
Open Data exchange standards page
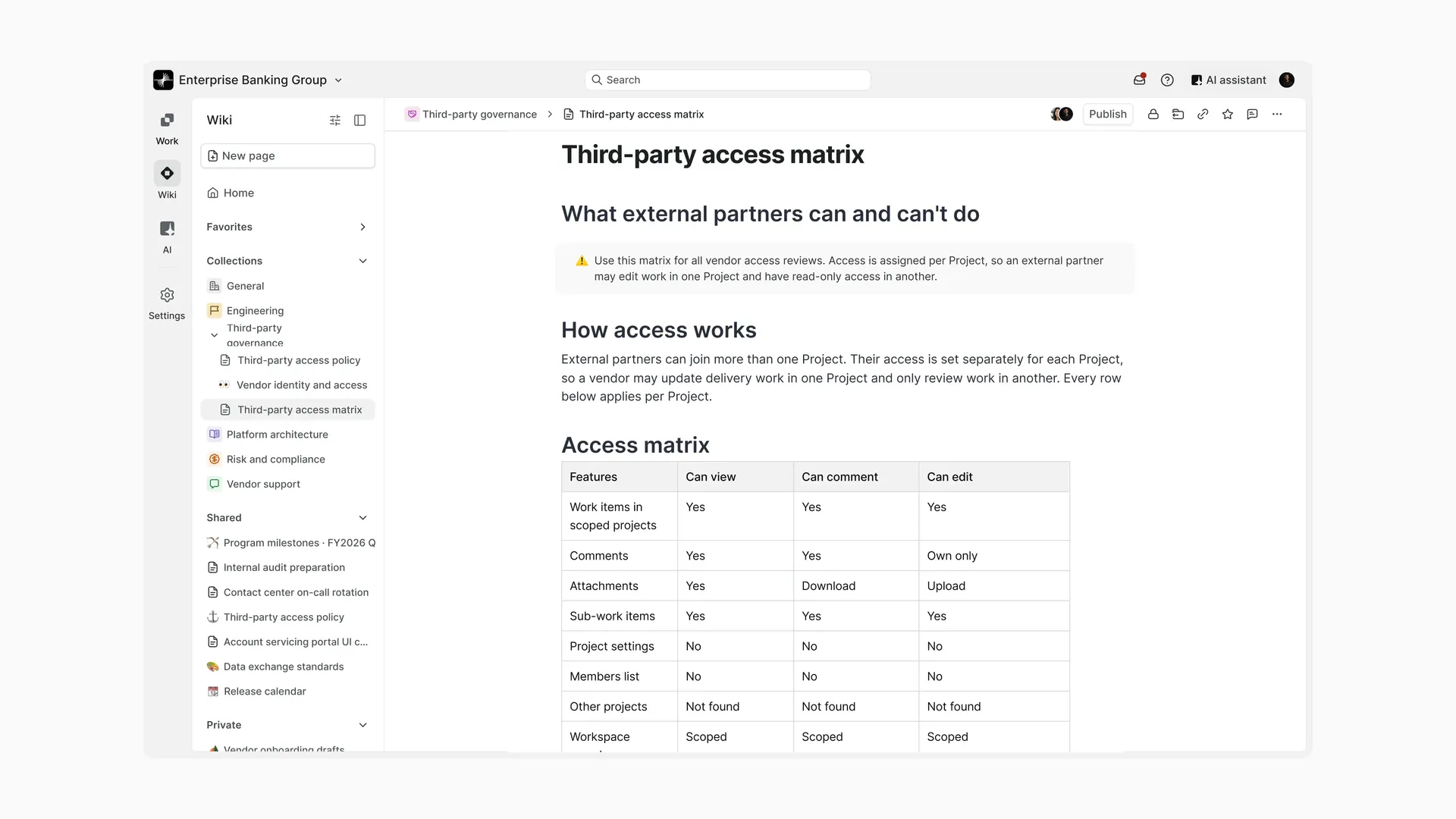tap(287, 667)
